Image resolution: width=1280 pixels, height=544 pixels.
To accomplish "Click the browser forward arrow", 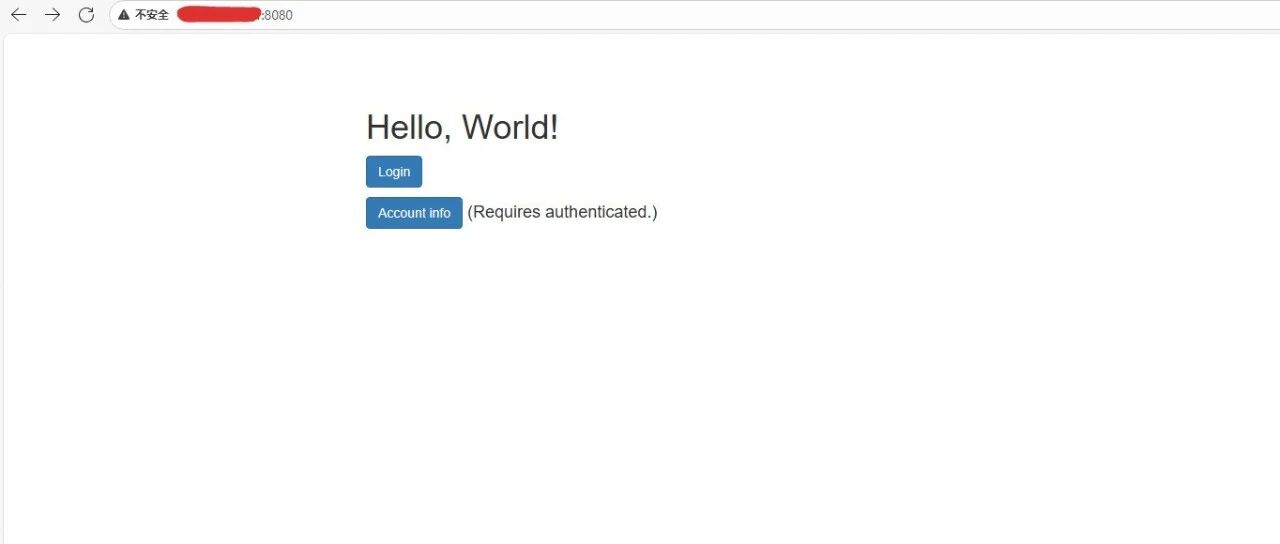I will click(x=53, y=15).
